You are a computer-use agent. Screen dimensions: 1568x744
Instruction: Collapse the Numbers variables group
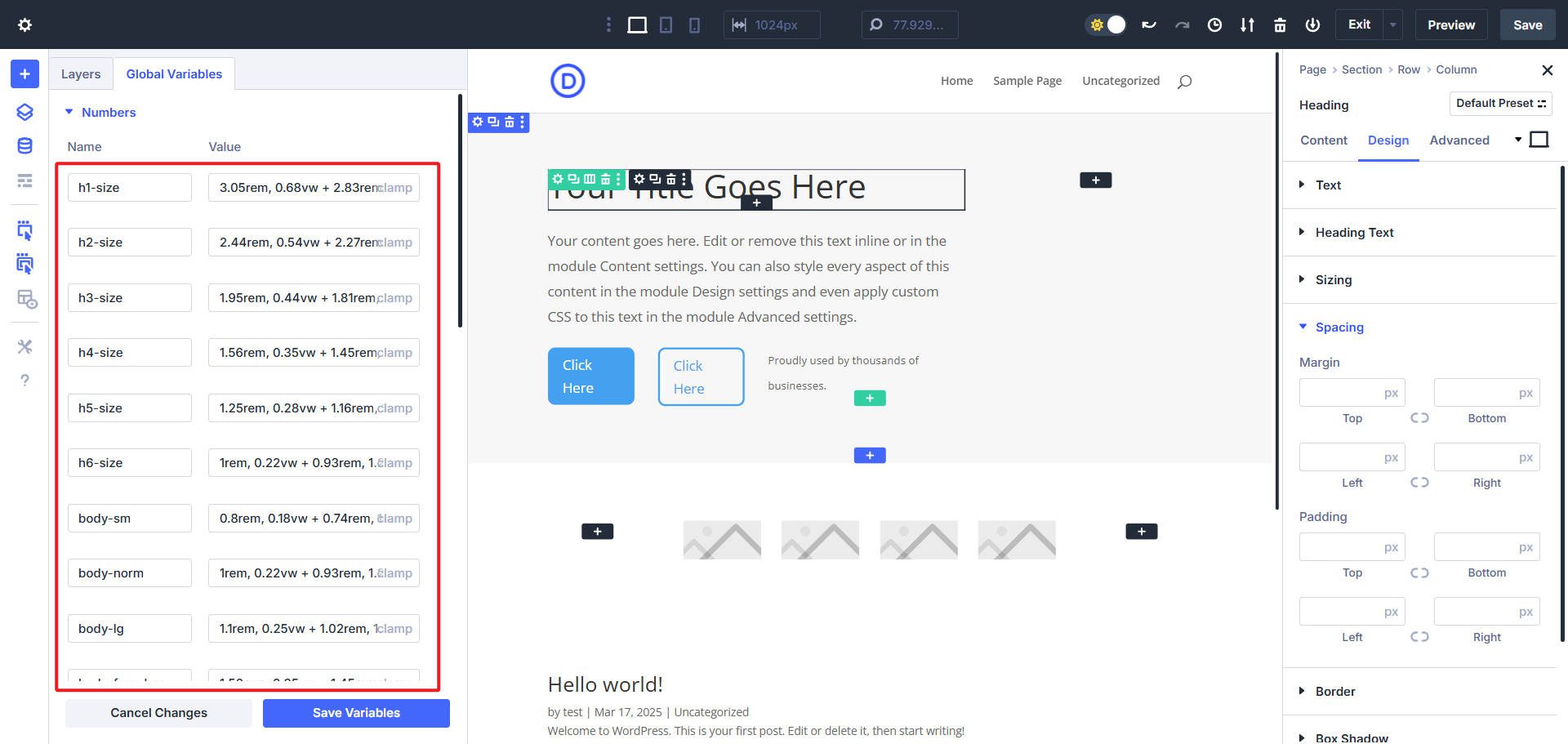100,112
